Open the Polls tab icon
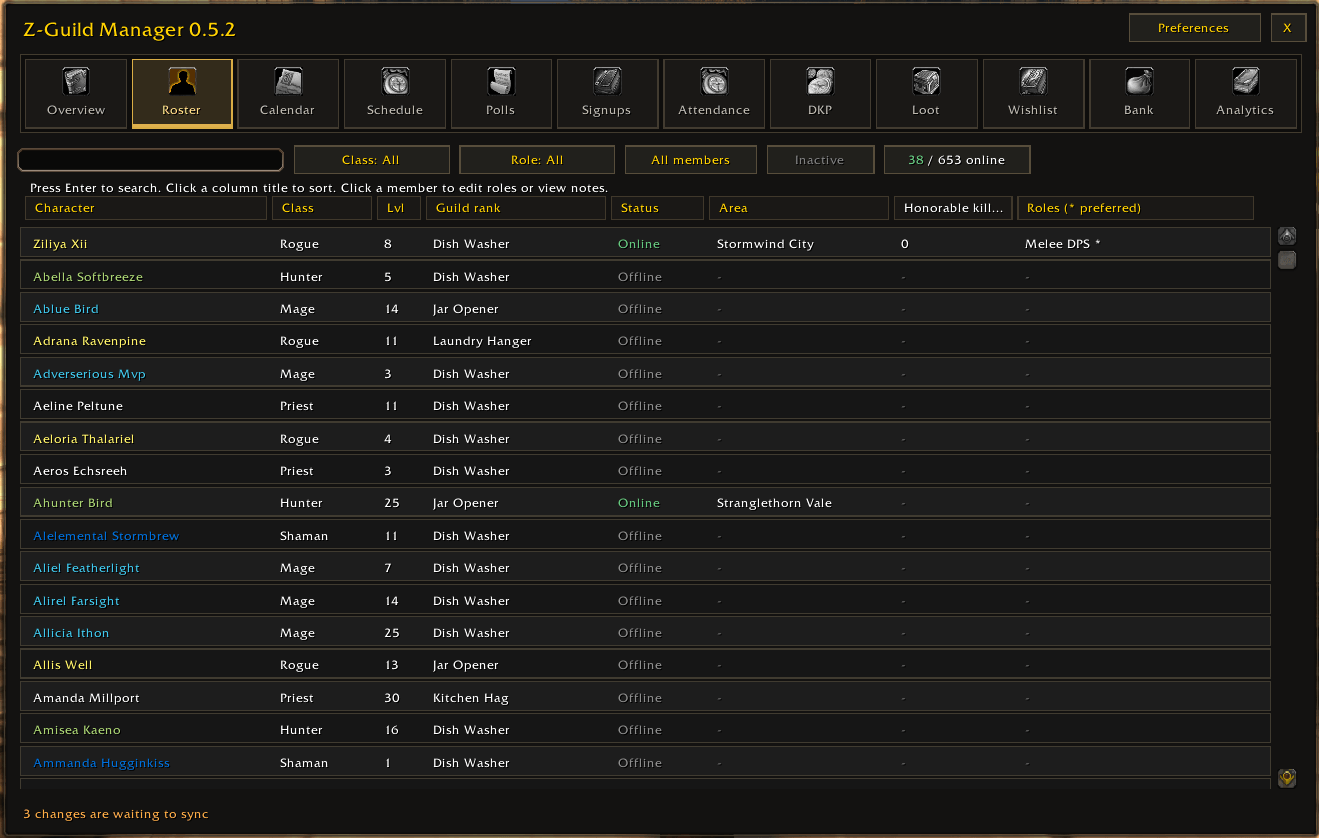This screenshot has width=1319, height=838. pos(501,82)
